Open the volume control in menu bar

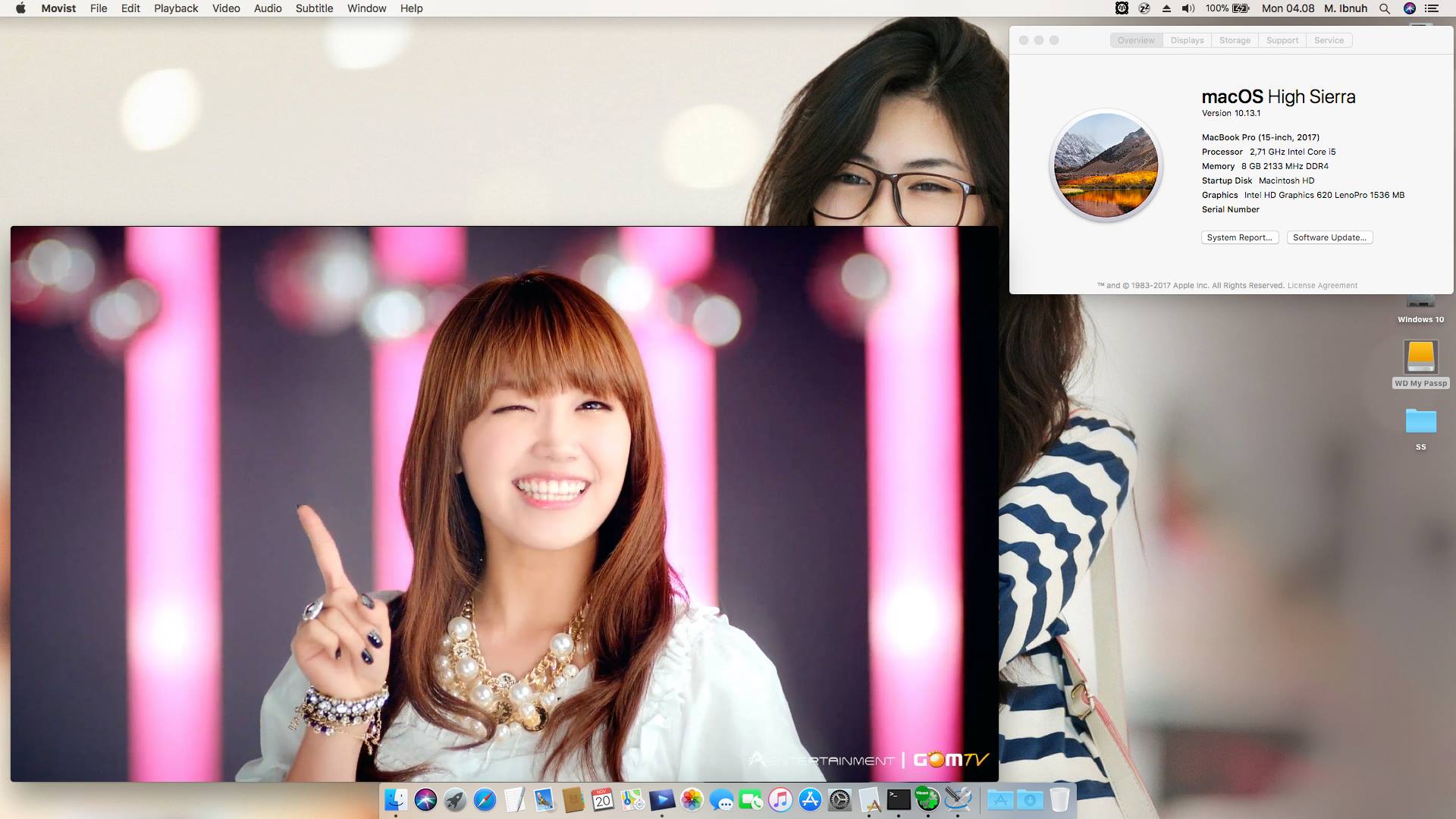(x=1188, y=8)
